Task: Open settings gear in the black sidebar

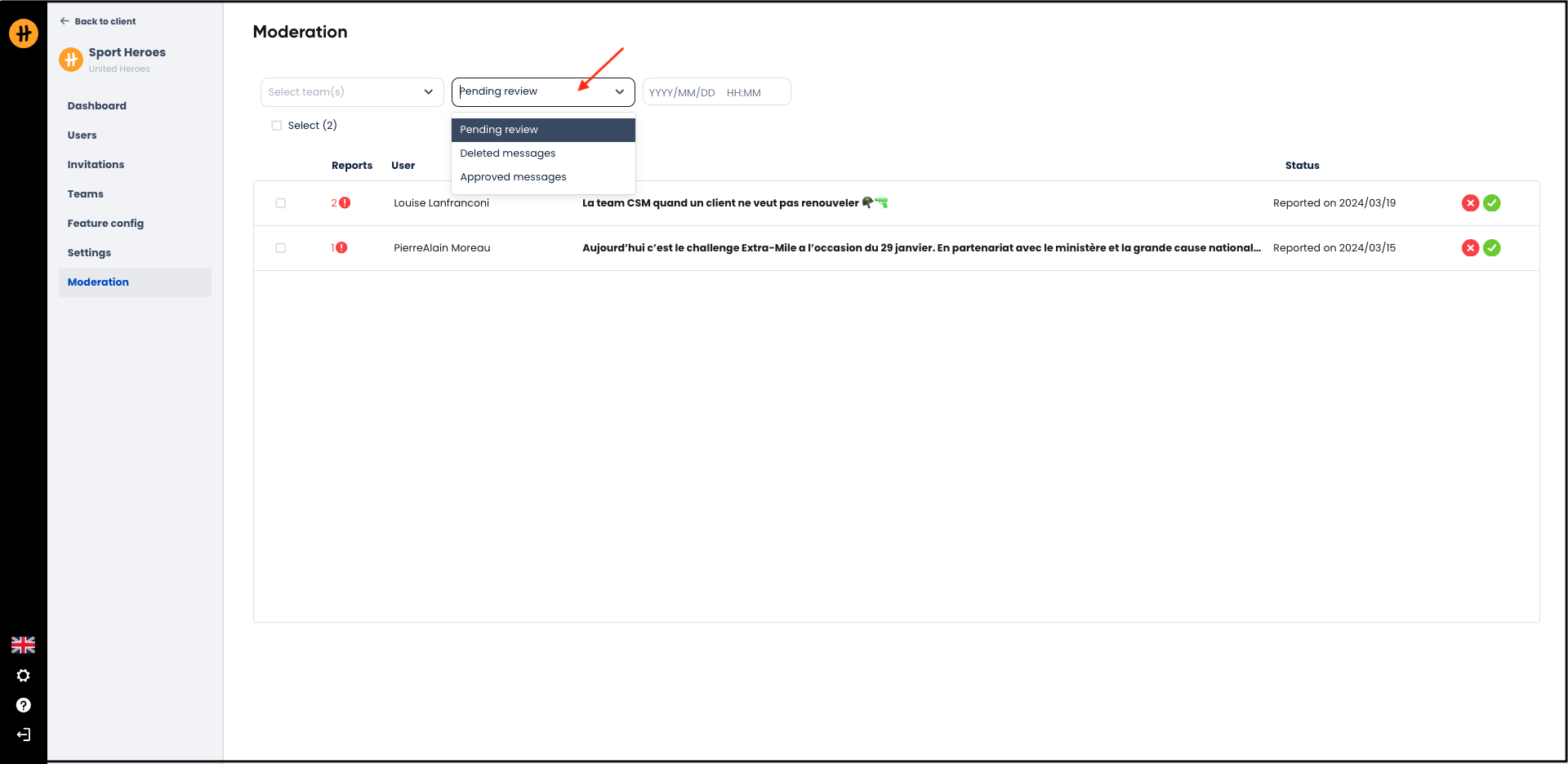Action: click(23, 676)
